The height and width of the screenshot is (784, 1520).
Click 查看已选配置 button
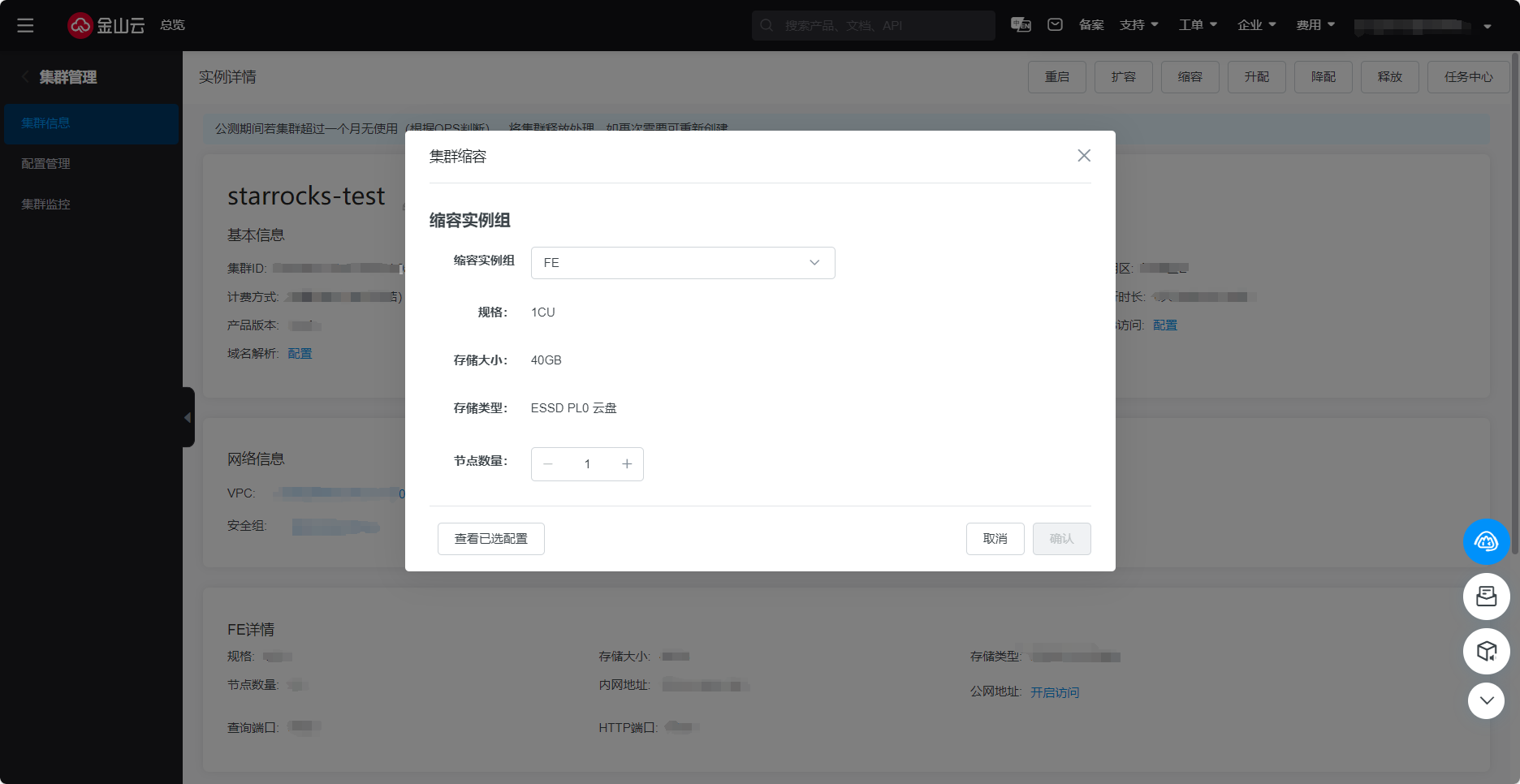point(490,539)
